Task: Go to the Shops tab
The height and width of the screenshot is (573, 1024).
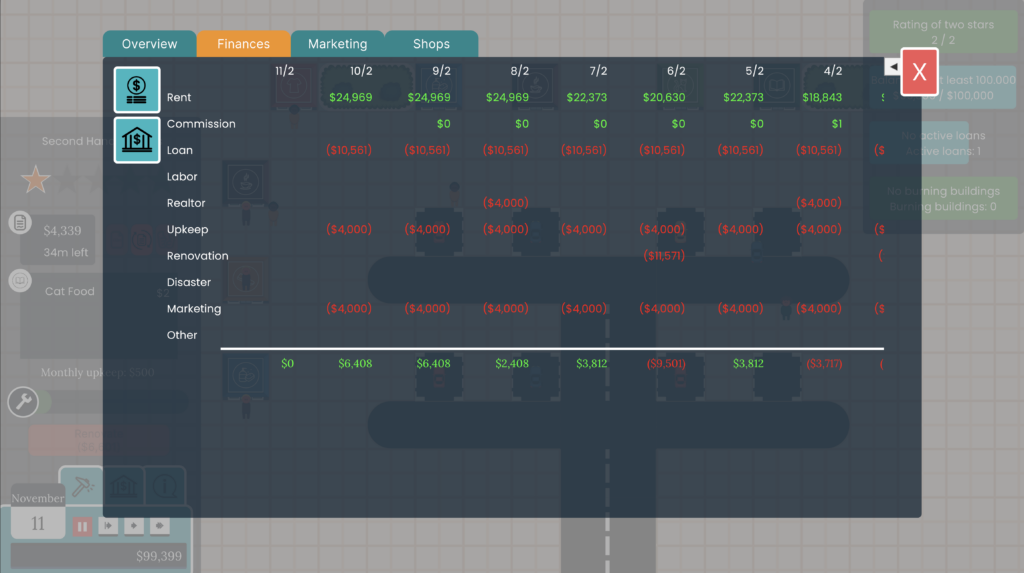Action: tap(431, 44)
